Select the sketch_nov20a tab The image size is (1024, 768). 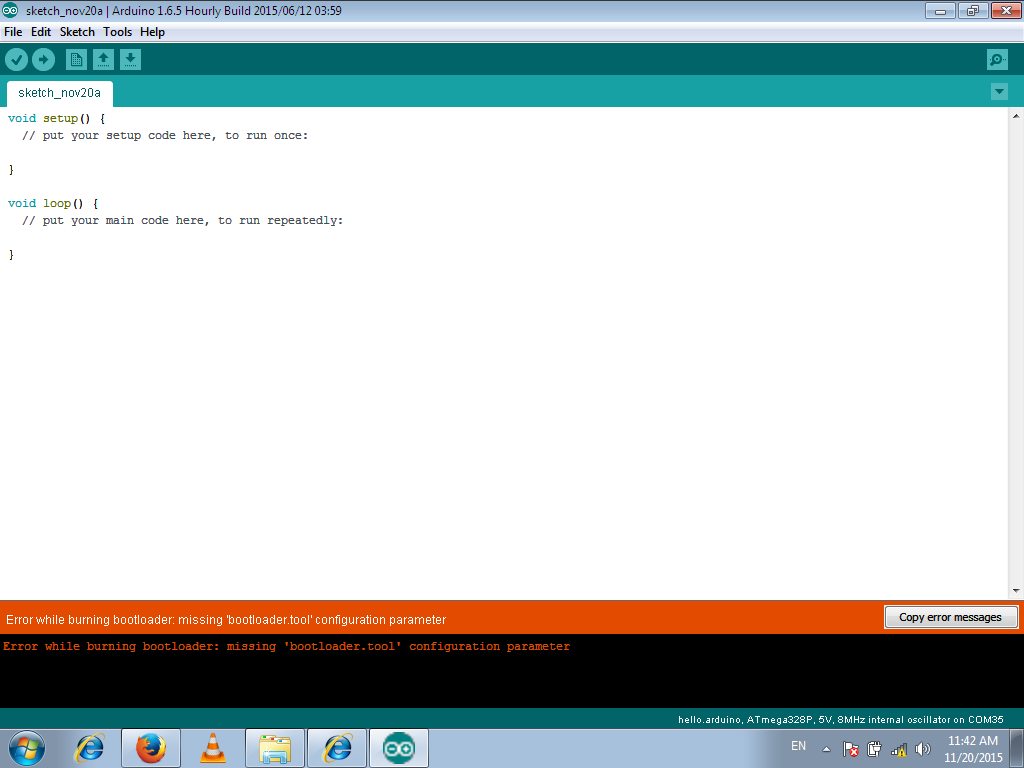pyautogui.click(x=59, y=93)
